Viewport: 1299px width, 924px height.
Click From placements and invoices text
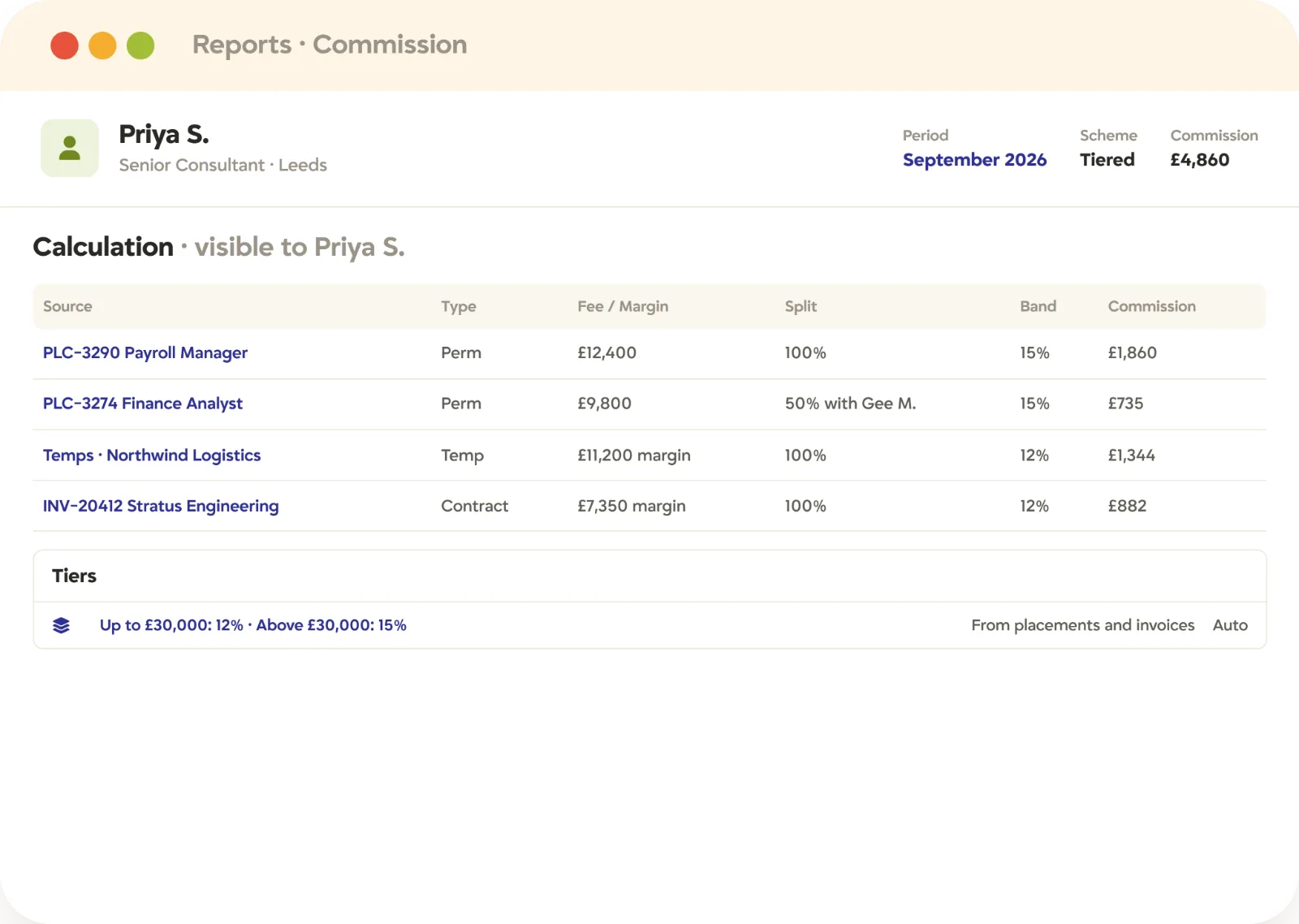1082,625
